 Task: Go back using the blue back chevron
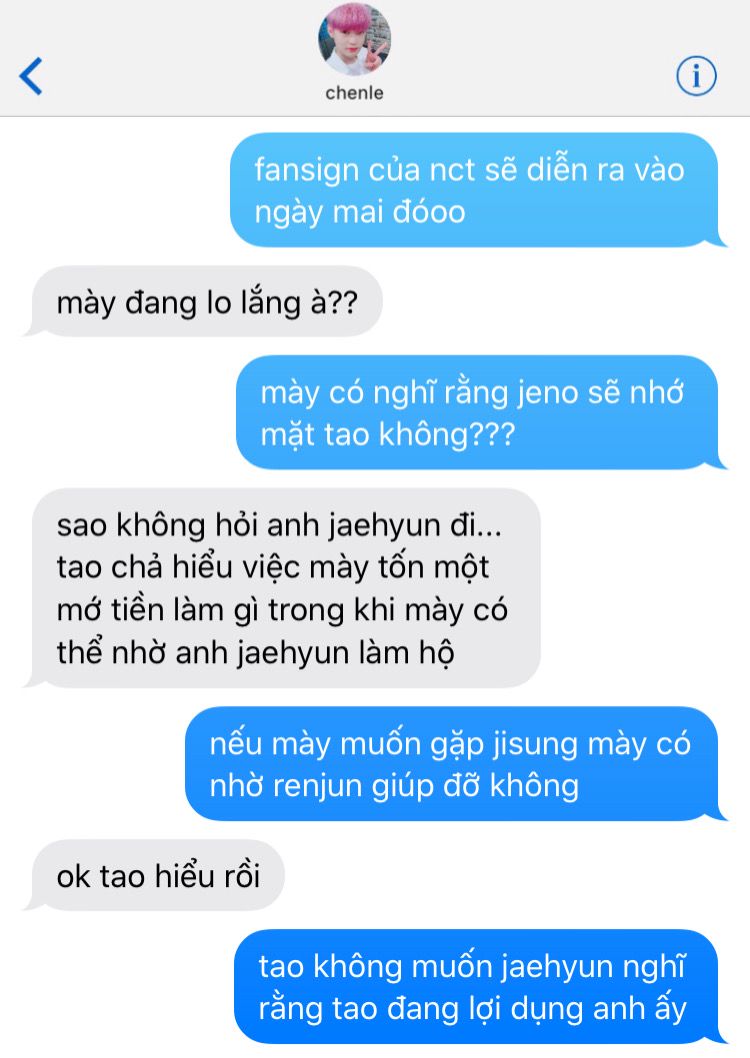(31, 76)
